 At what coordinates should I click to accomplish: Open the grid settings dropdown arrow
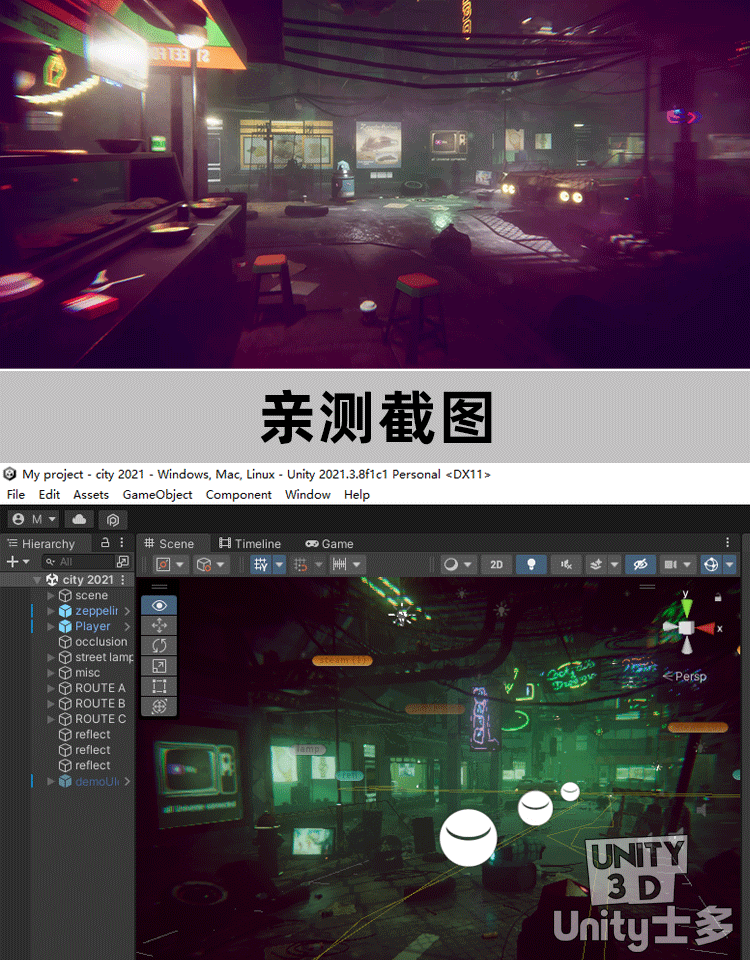279,564
